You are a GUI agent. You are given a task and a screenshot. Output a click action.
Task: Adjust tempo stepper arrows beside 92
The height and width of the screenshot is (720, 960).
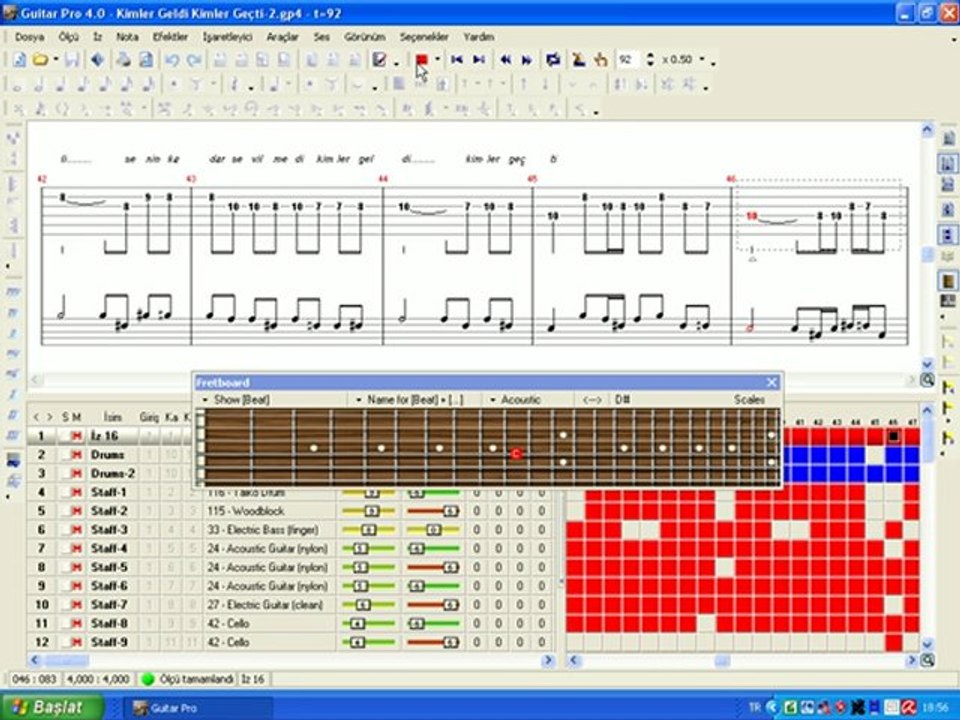650,59
